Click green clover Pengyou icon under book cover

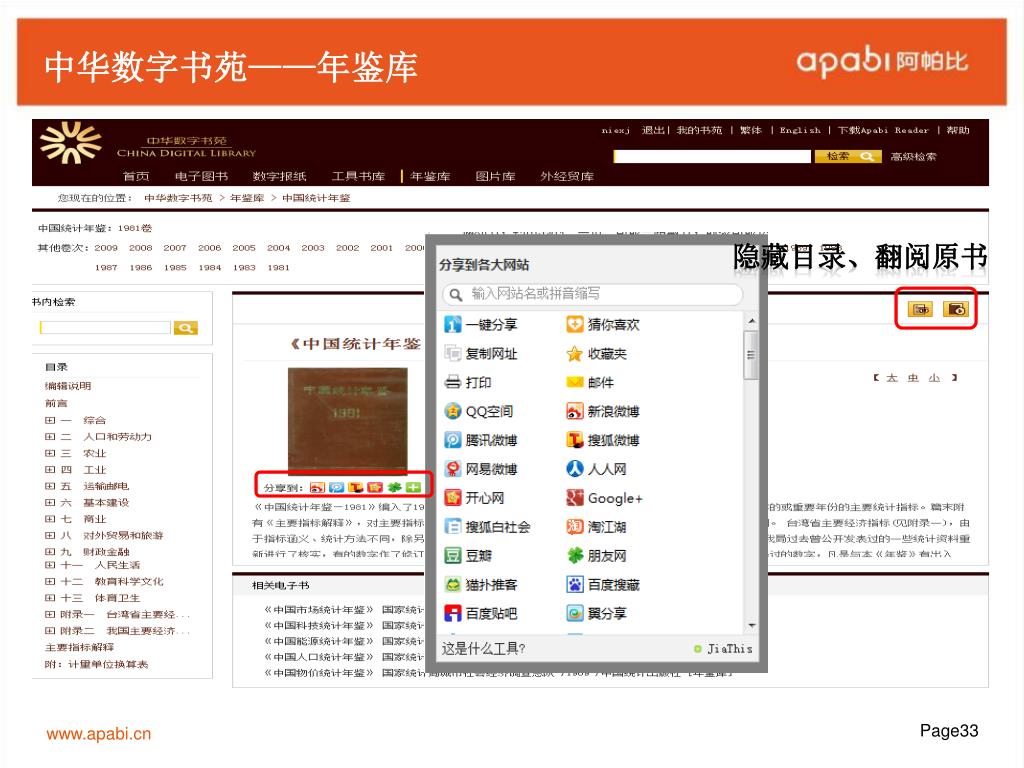pyautogui.click(x=394, y=487)
